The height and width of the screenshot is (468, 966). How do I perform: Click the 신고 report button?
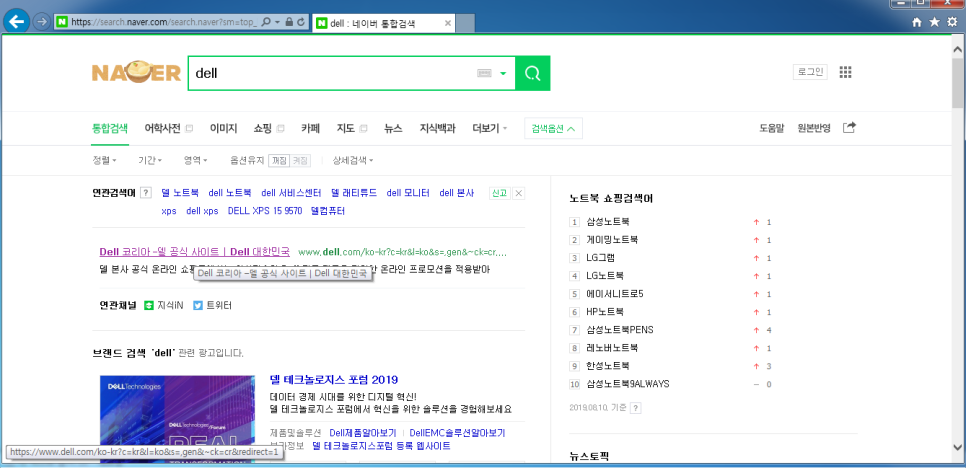(x=499, y=193)
